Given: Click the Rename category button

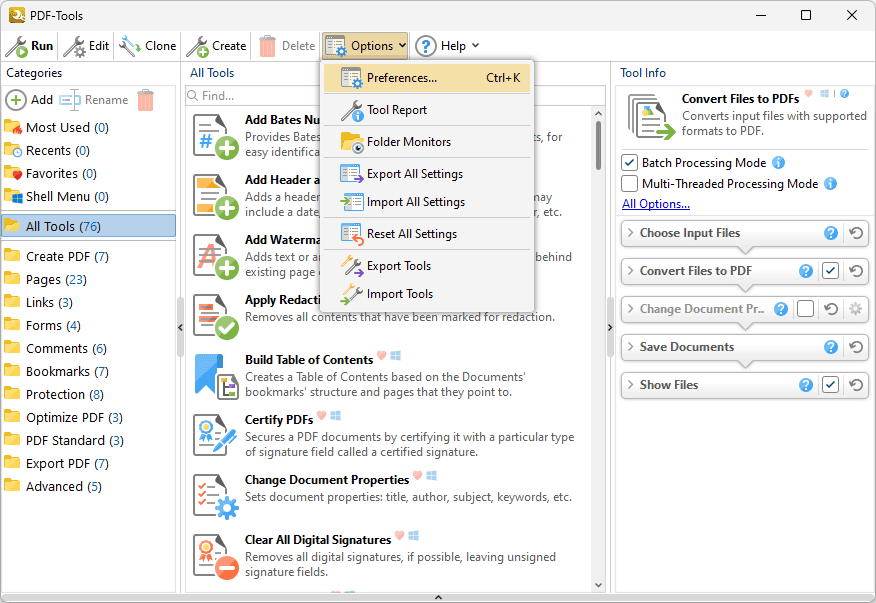Looking at the screenshot, I should (94, 100).
